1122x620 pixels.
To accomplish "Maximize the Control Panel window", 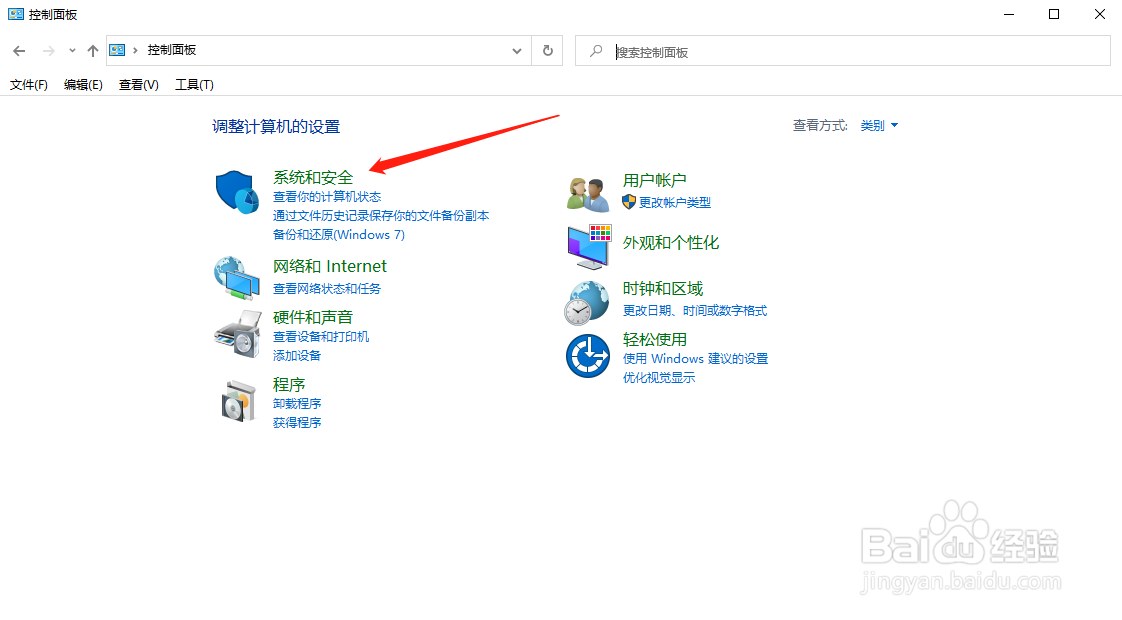I will click(x=1054, y=14).
